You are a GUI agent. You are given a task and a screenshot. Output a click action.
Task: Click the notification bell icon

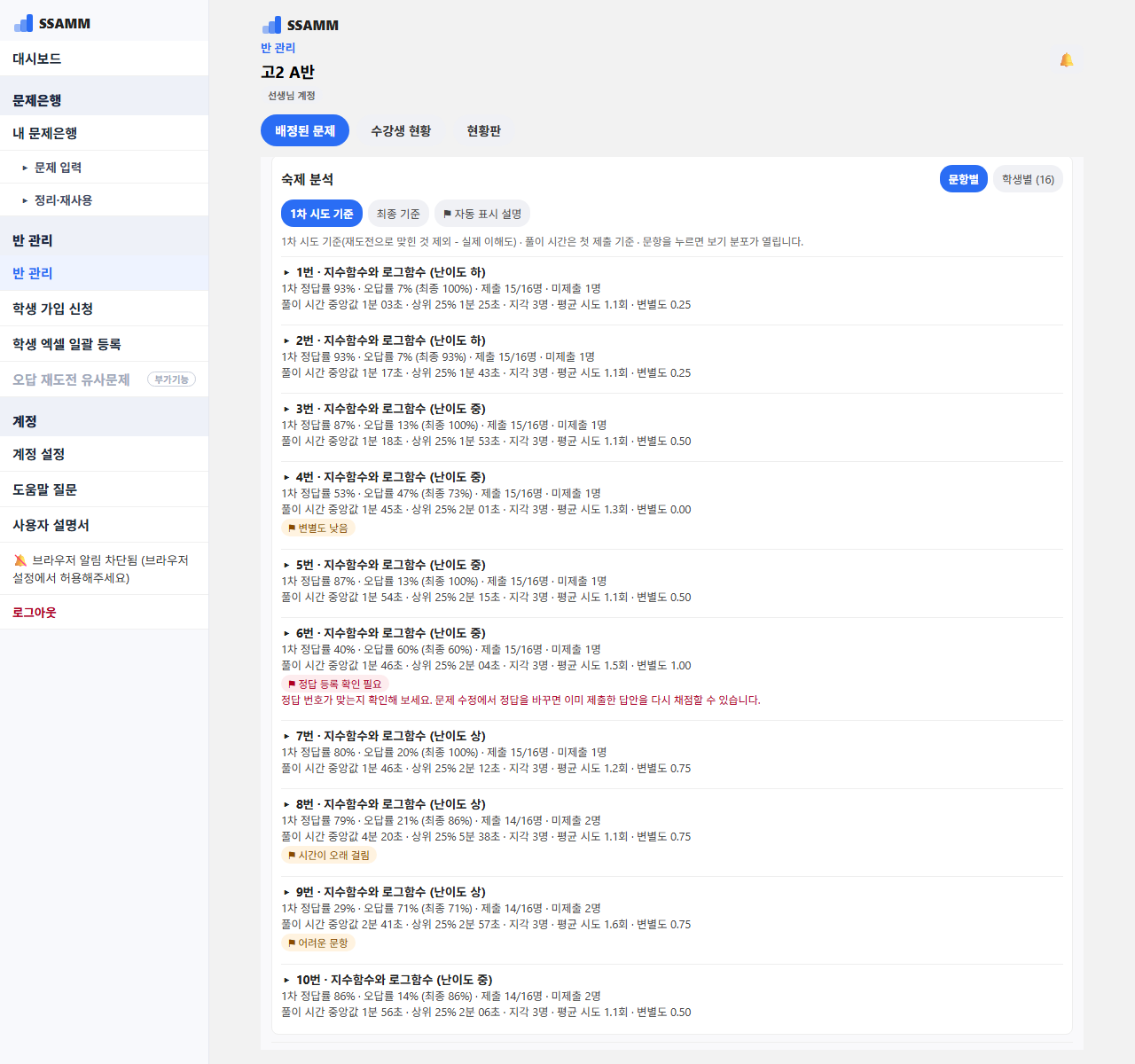click(x=1067, y=59)
